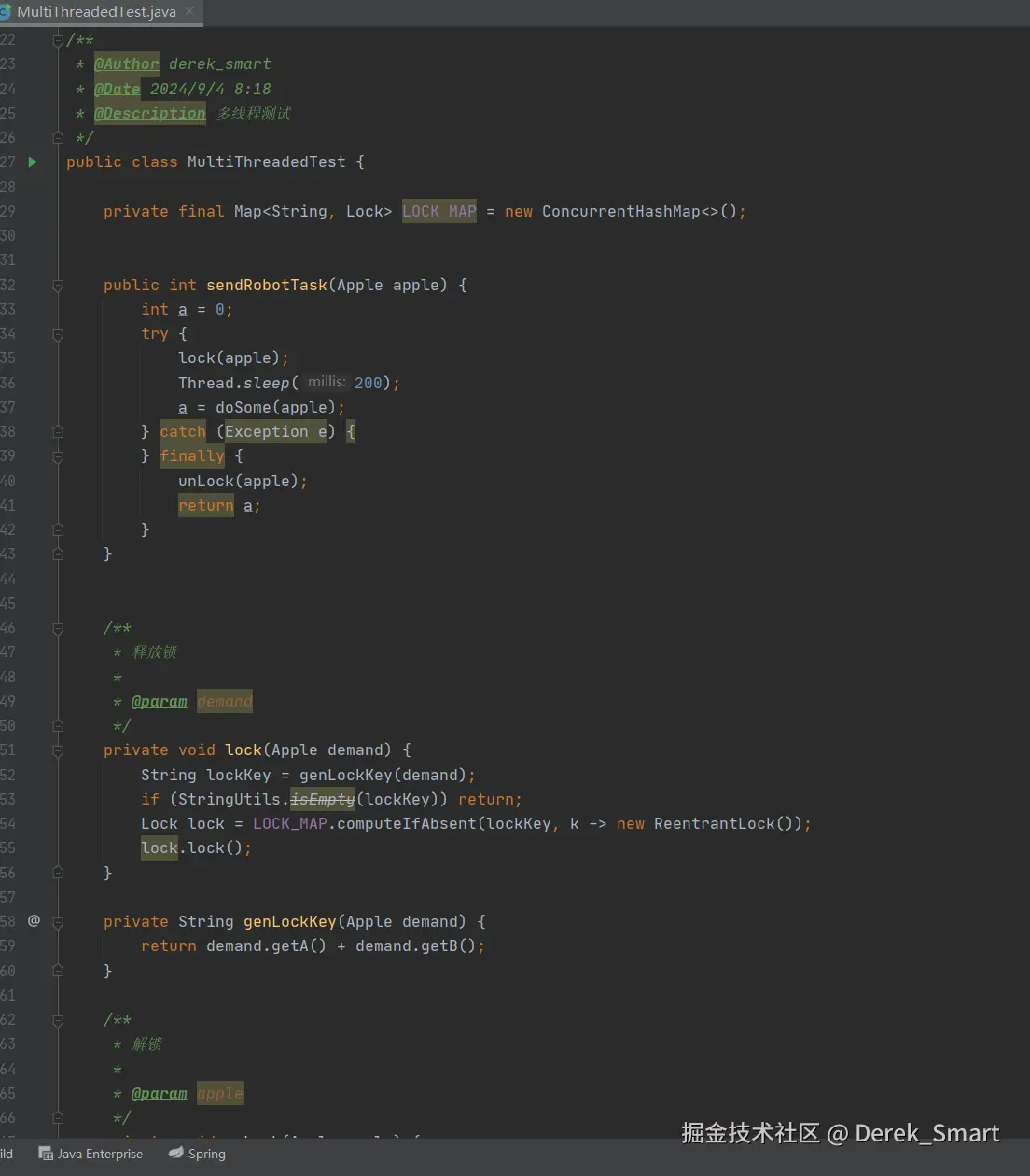Click the @Date Javadoc tag
The width and height of the screenshot is (1030, 1176).
coord(118,89)
